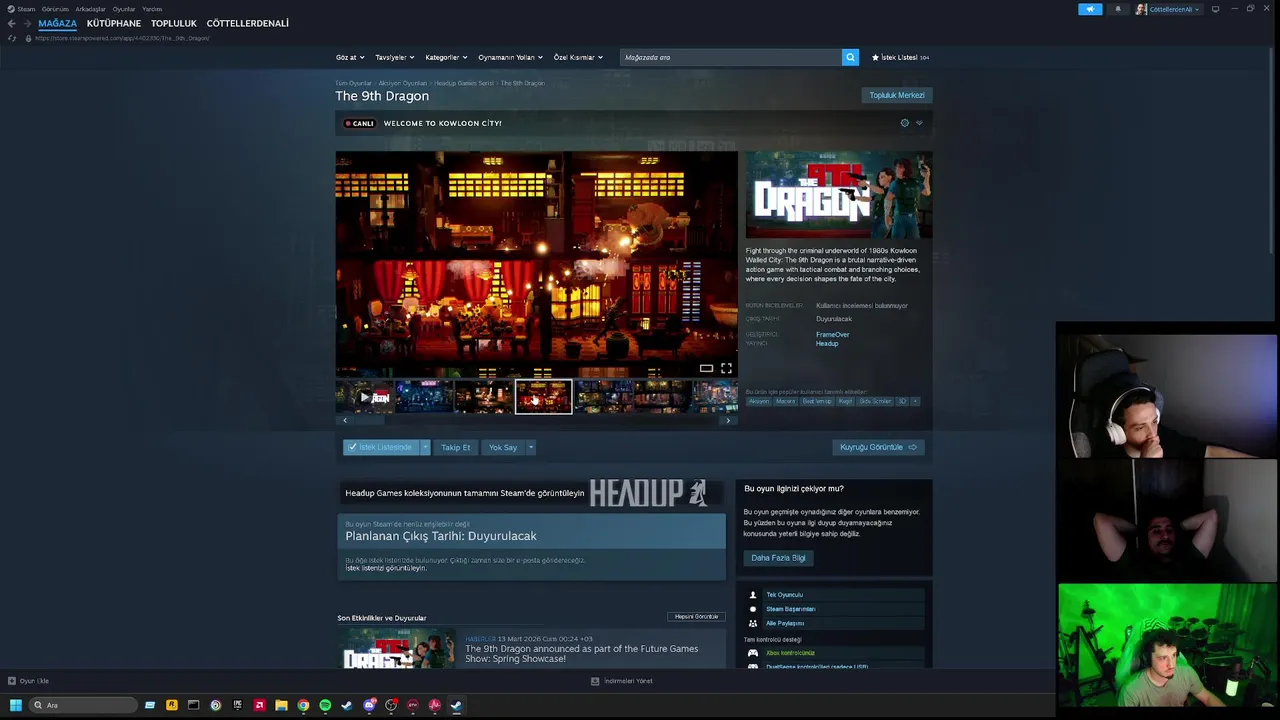Open the announcements megaphone button
Screen dimensions: 1280x720
tap(1090, 9)
